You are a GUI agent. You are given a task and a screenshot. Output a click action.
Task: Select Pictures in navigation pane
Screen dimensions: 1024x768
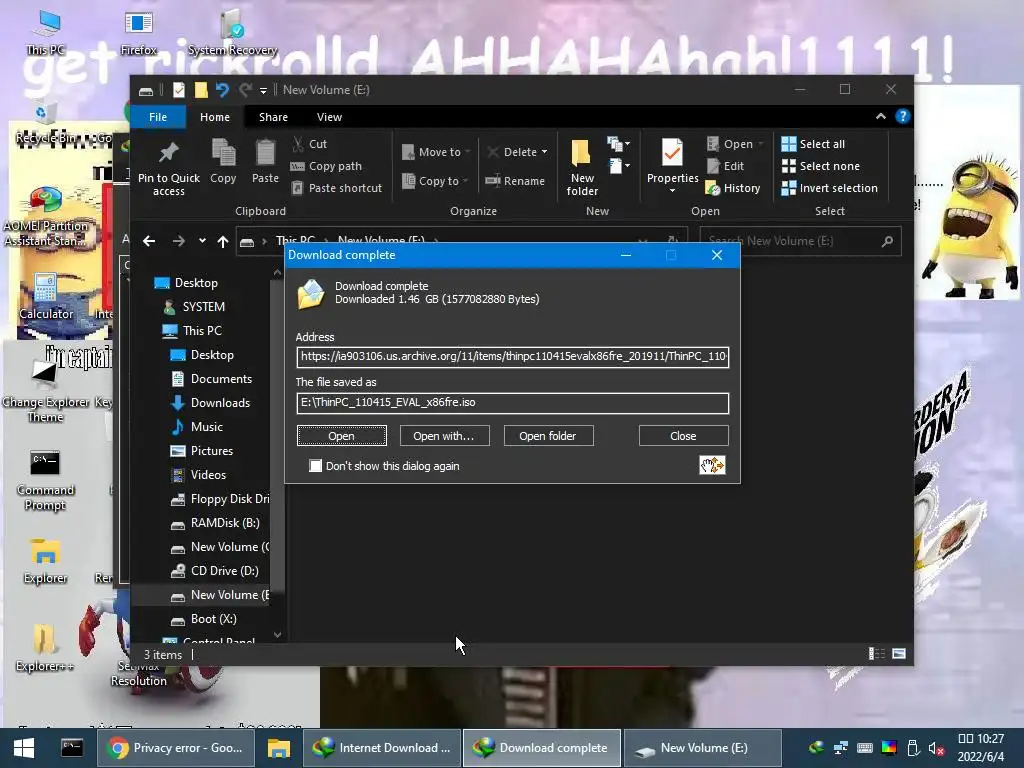point(212,451)
